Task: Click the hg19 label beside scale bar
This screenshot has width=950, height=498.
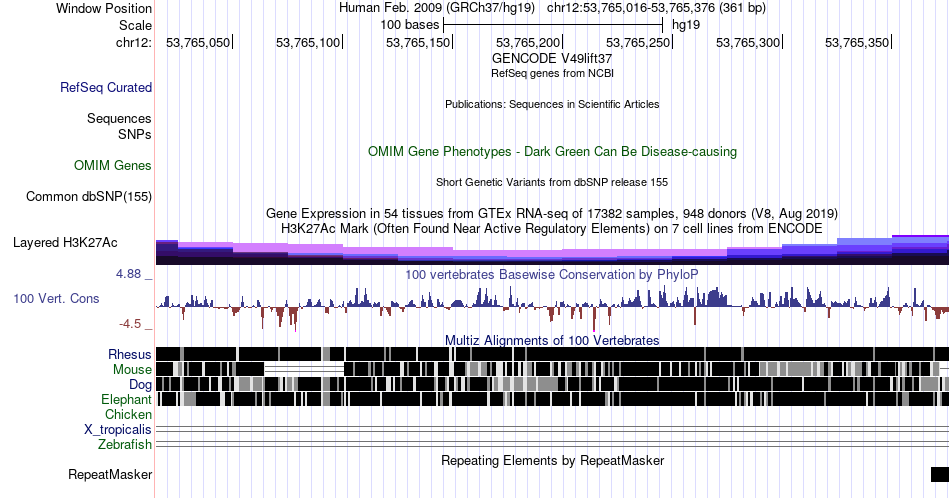Action: [686, 25]
